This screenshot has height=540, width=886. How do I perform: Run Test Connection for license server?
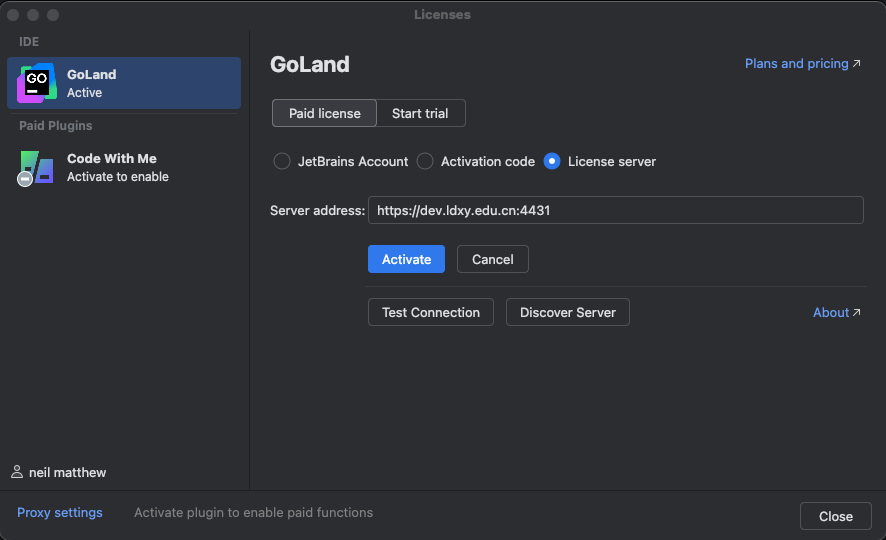click(431, 312)
